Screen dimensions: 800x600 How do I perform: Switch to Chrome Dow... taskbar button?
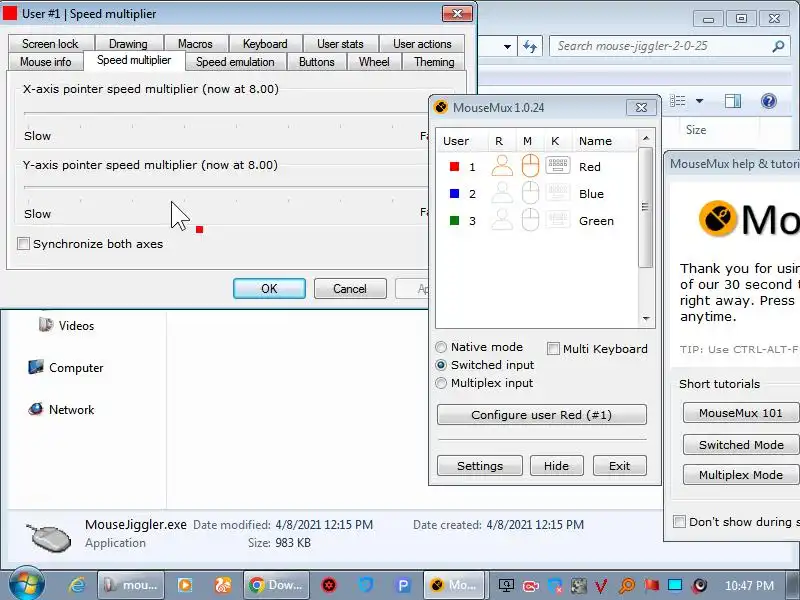(276, 585)
